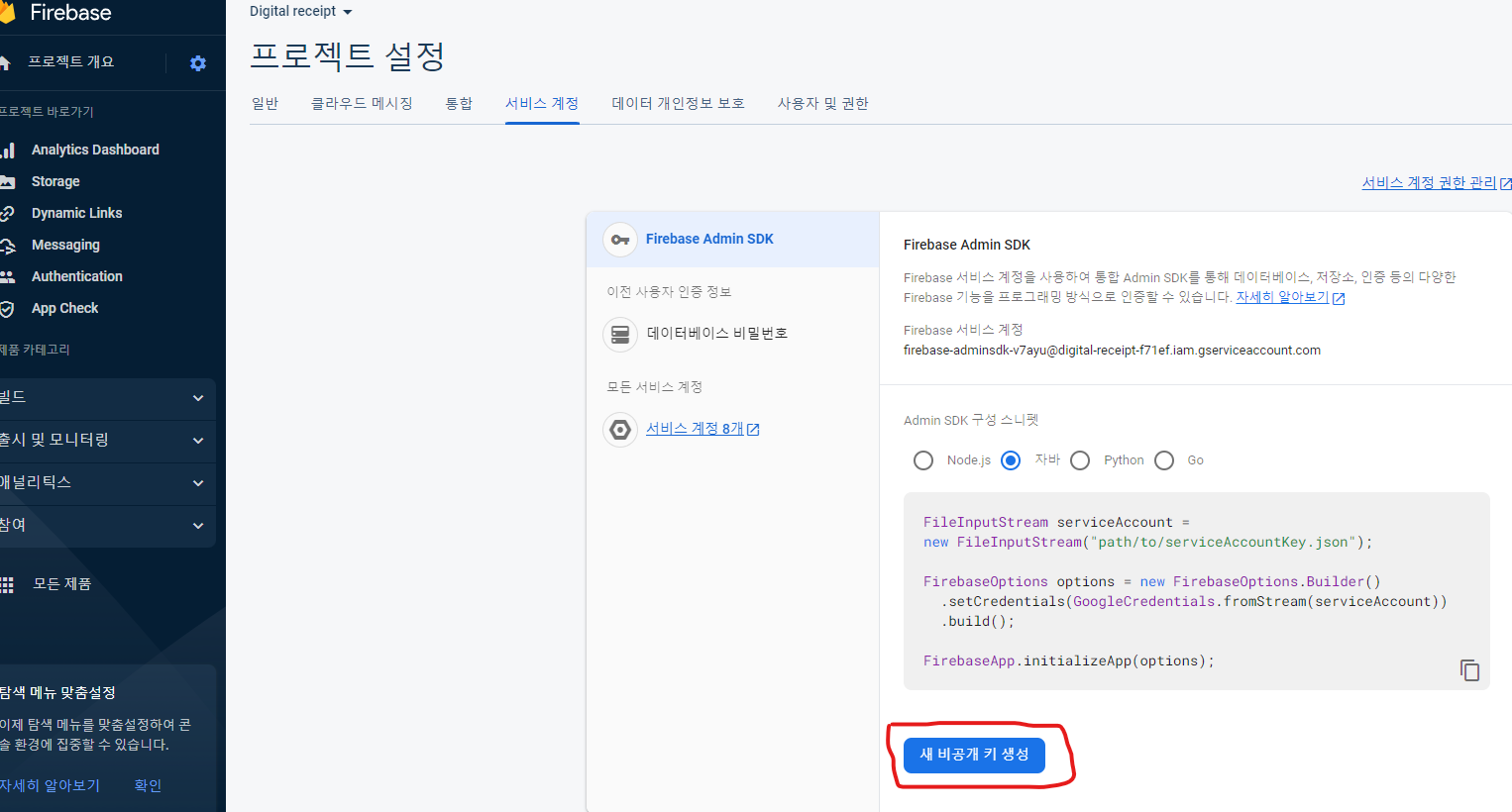Click the service accounts hexagon icon
The image size is (1512, 812).
[x=620, y=429]
